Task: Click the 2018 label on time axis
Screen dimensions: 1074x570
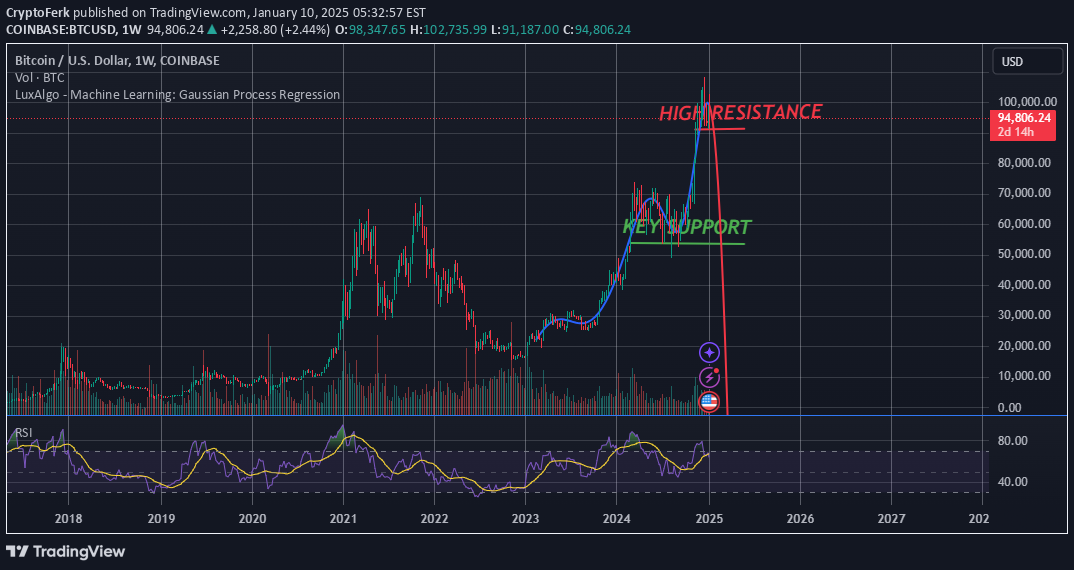Action: [68, 519]
